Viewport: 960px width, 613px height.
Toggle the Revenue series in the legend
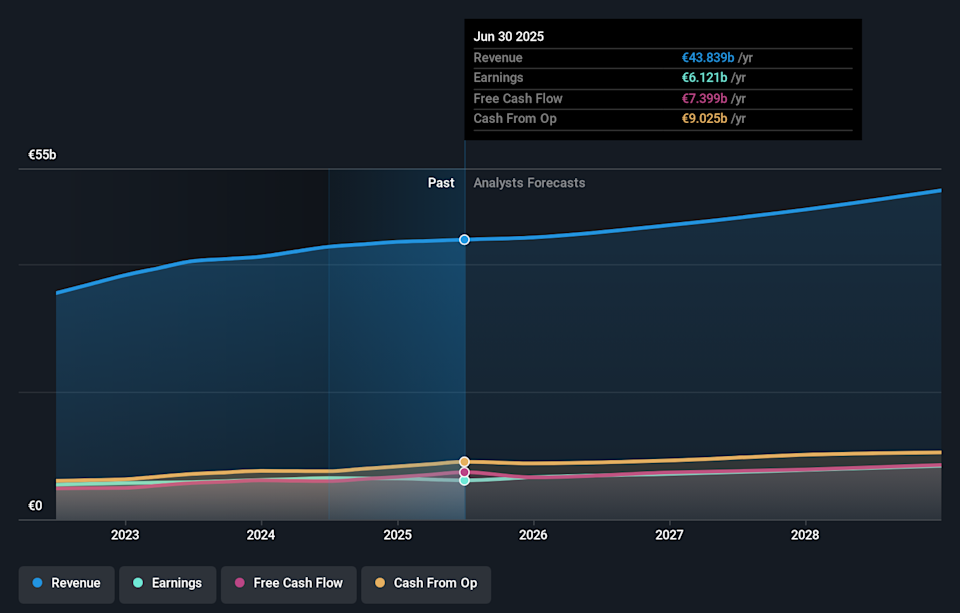point(66,583)
